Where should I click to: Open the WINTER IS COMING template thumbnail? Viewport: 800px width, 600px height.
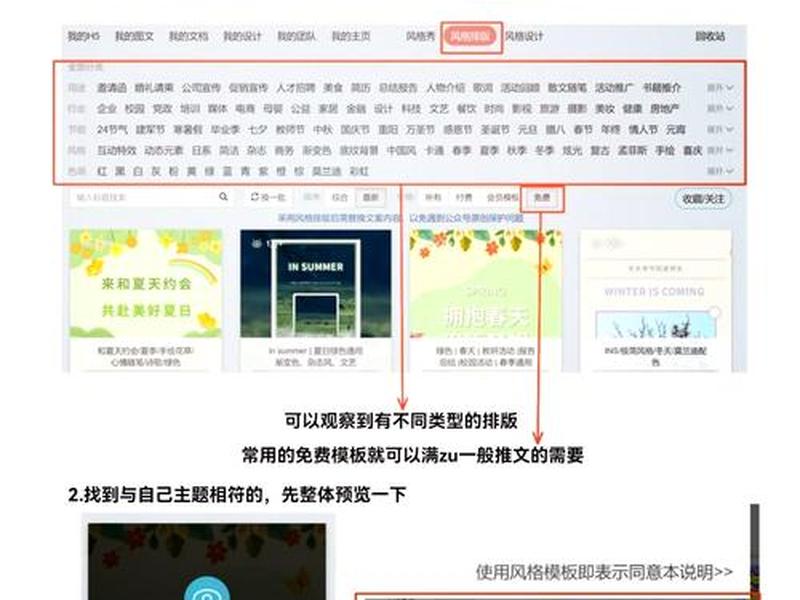(x=655, y=285)
